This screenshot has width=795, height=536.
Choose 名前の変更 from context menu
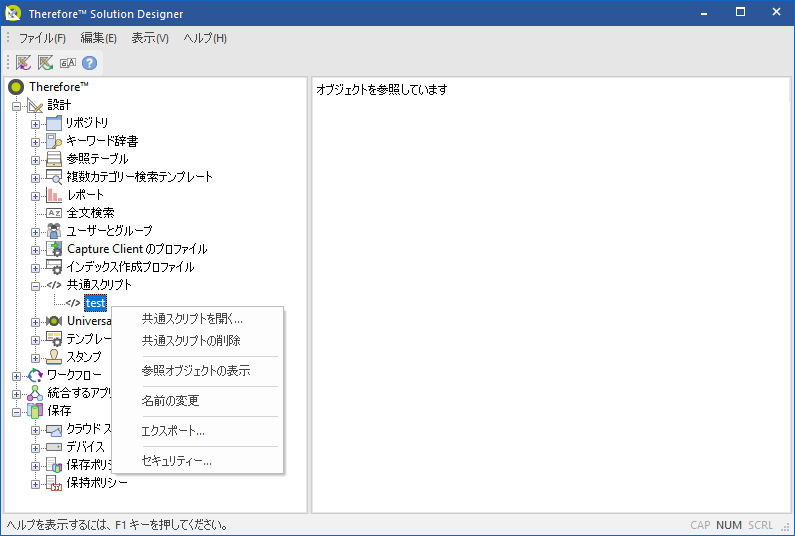pyautogui.click(x=197, y=401)
